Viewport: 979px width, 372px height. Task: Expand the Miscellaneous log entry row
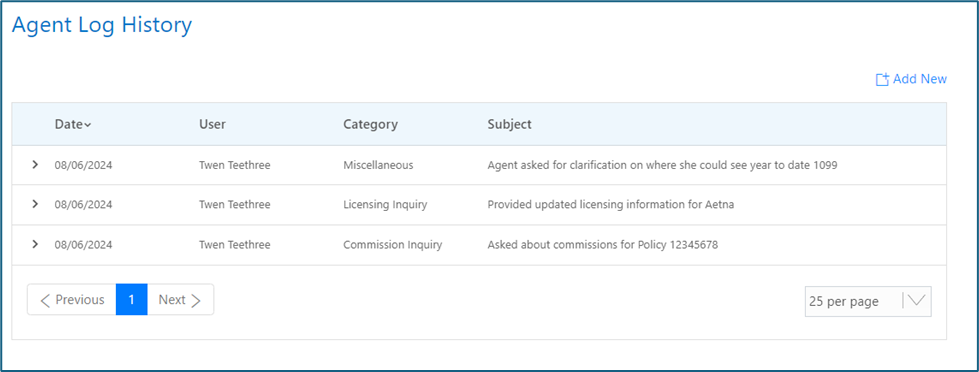click(35, 165)
